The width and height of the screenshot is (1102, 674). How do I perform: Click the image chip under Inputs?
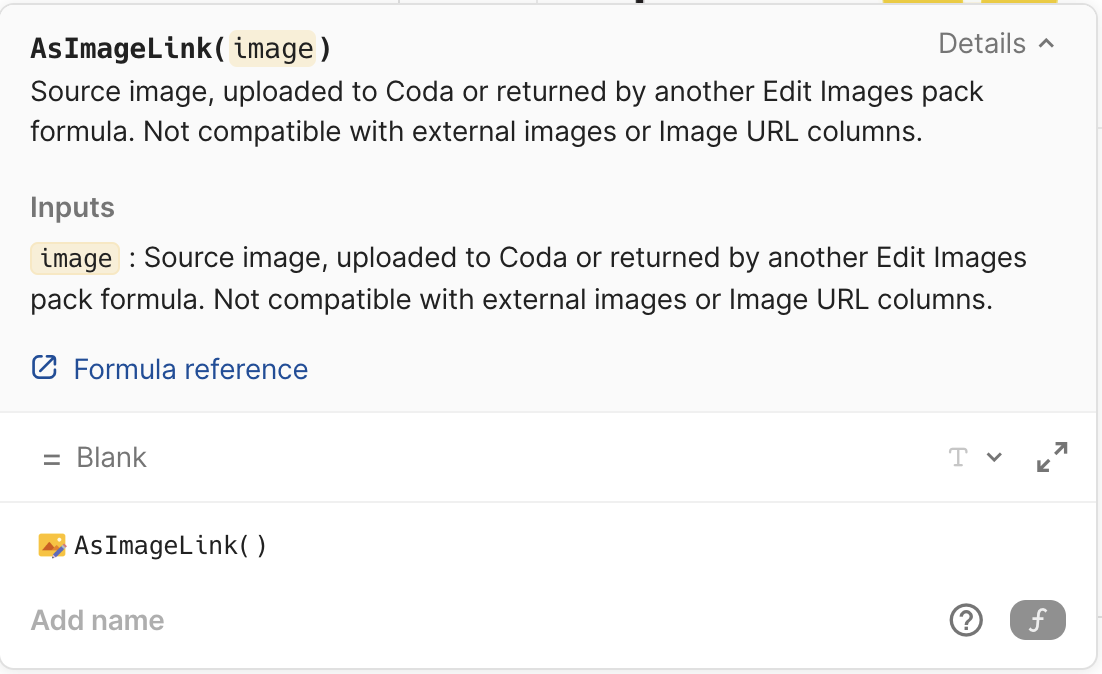tap(75, 258)
